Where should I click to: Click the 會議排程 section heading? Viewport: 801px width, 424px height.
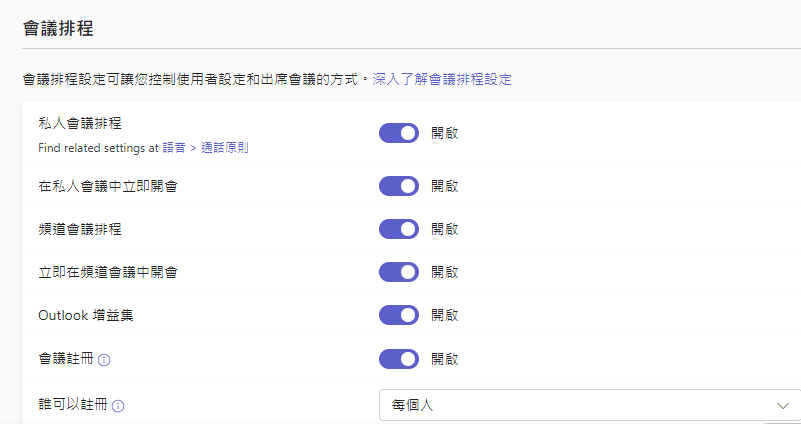pos(58,28)
